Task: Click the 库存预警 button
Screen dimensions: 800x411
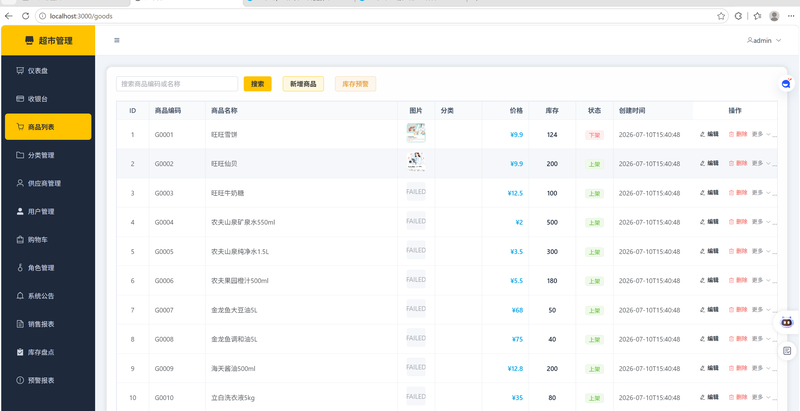Action: (355, 84)
